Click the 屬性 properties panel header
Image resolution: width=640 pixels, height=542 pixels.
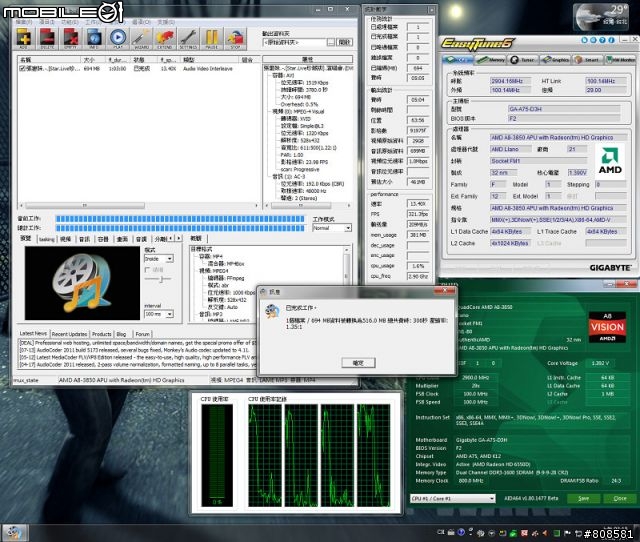point(308,60)
